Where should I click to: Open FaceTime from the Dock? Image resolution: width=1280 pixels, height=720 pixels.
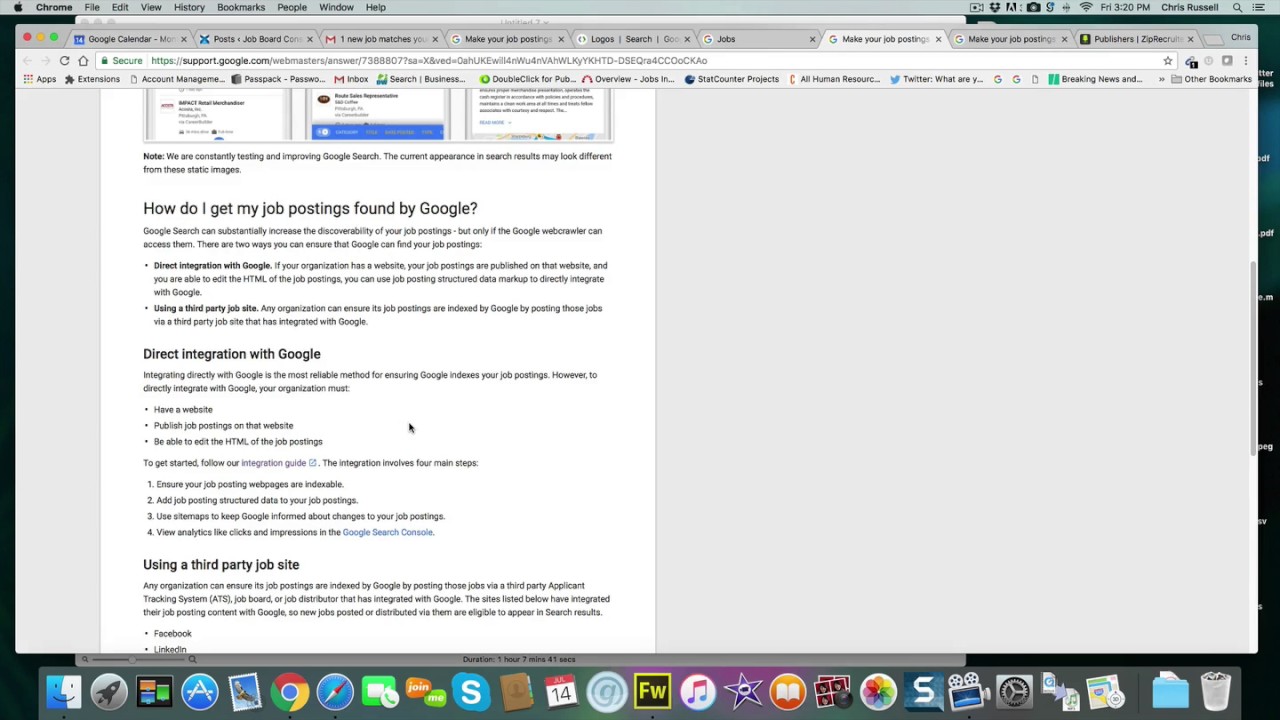pyautogui.click(x=380, y=692)
